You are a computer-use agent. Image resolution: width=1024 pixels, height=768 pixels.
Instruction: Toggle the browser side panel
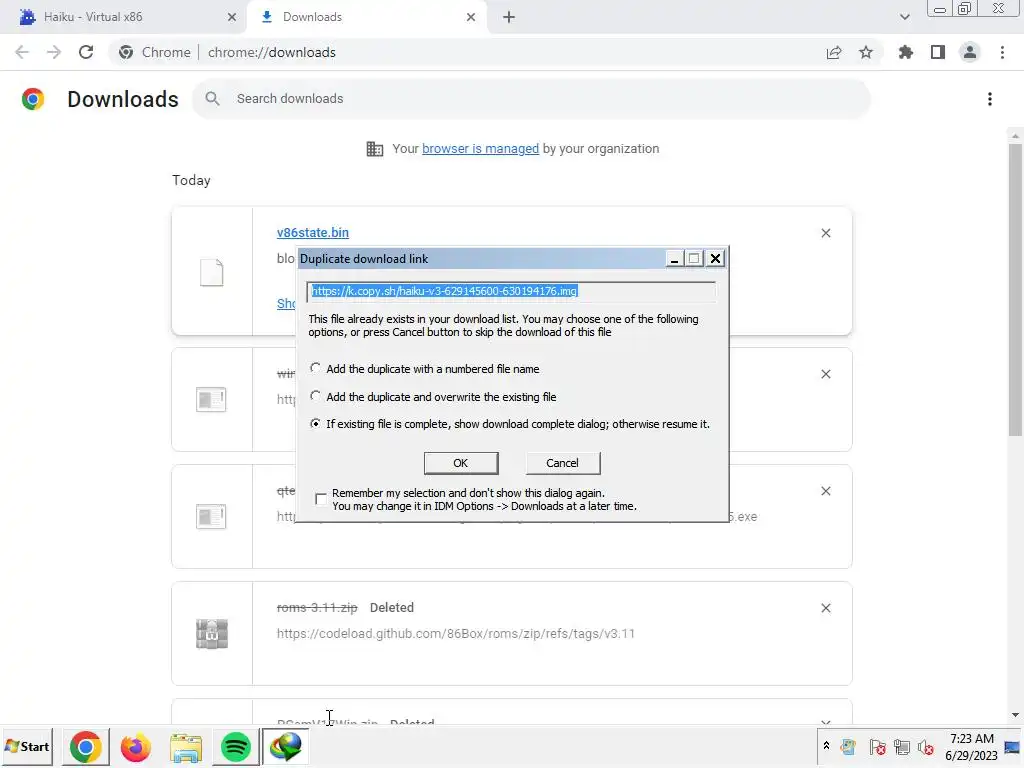pyautogui.click(x=938, y=52)
